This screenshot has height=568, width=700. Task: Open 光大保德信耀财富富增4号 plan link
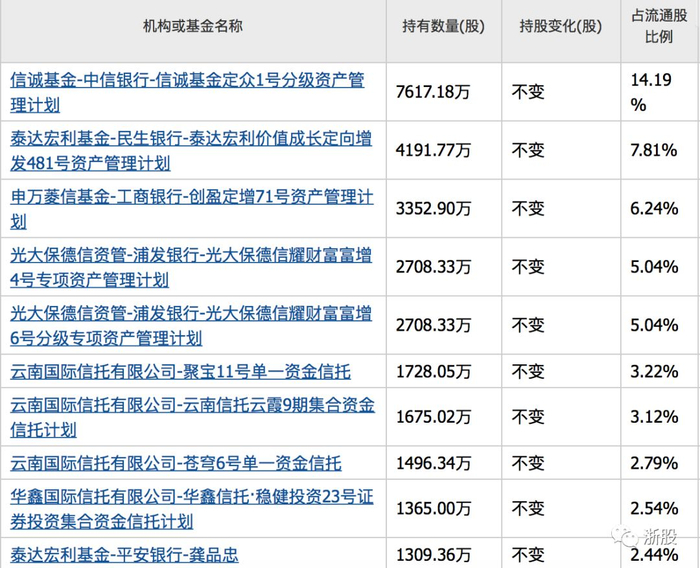[x=191, y=267]
